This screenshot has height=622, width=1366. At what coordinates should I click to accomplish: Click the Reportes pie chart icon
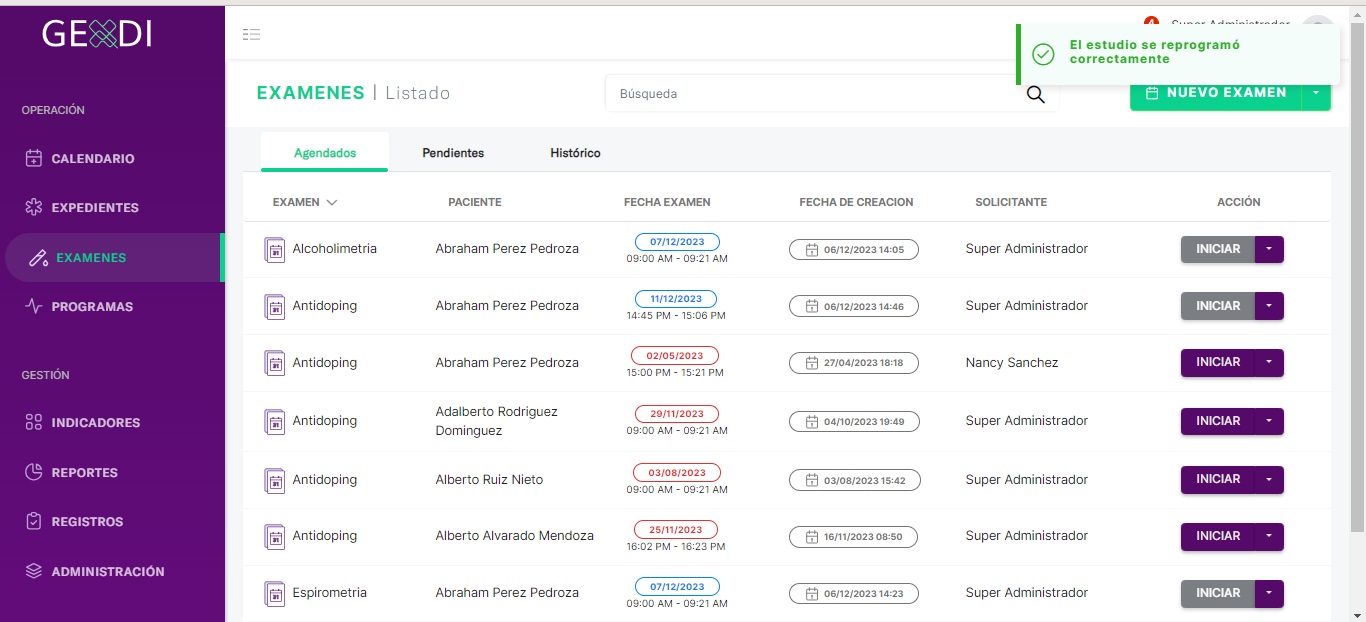pos(34,472)
